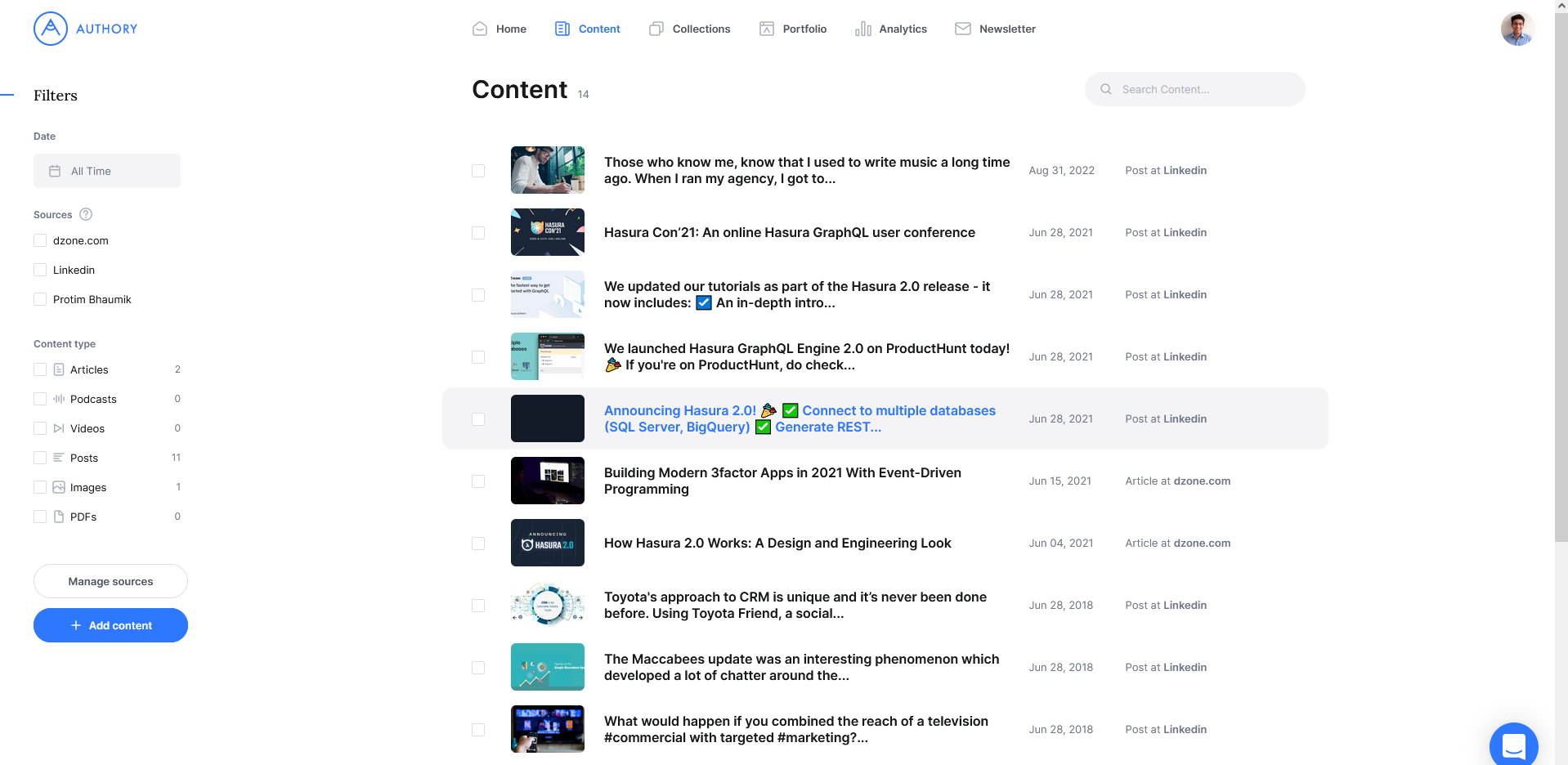Click the Sources help question mark icon
Viewport: 1568px width, 765px height.
tap(86, 214)
